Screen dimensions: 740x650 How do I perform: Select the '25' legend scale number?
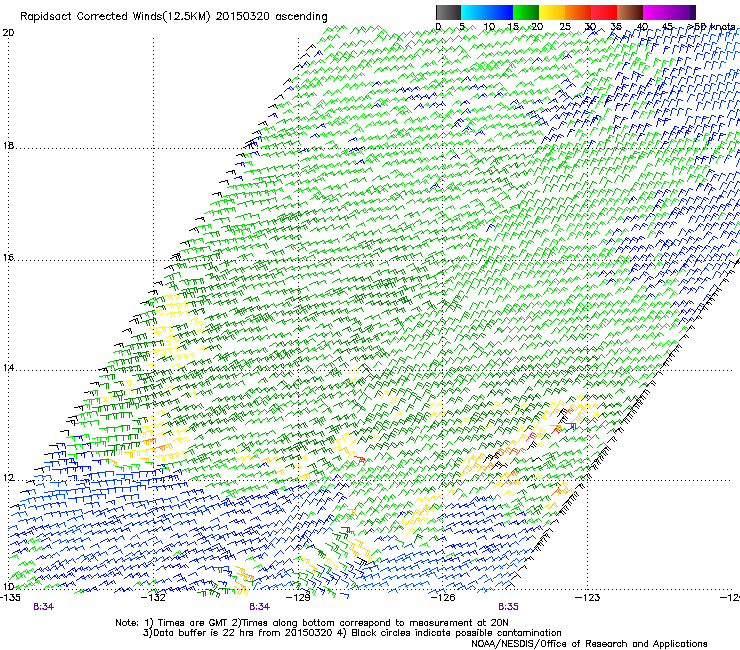pyautogui.click(x=565, y=26)
